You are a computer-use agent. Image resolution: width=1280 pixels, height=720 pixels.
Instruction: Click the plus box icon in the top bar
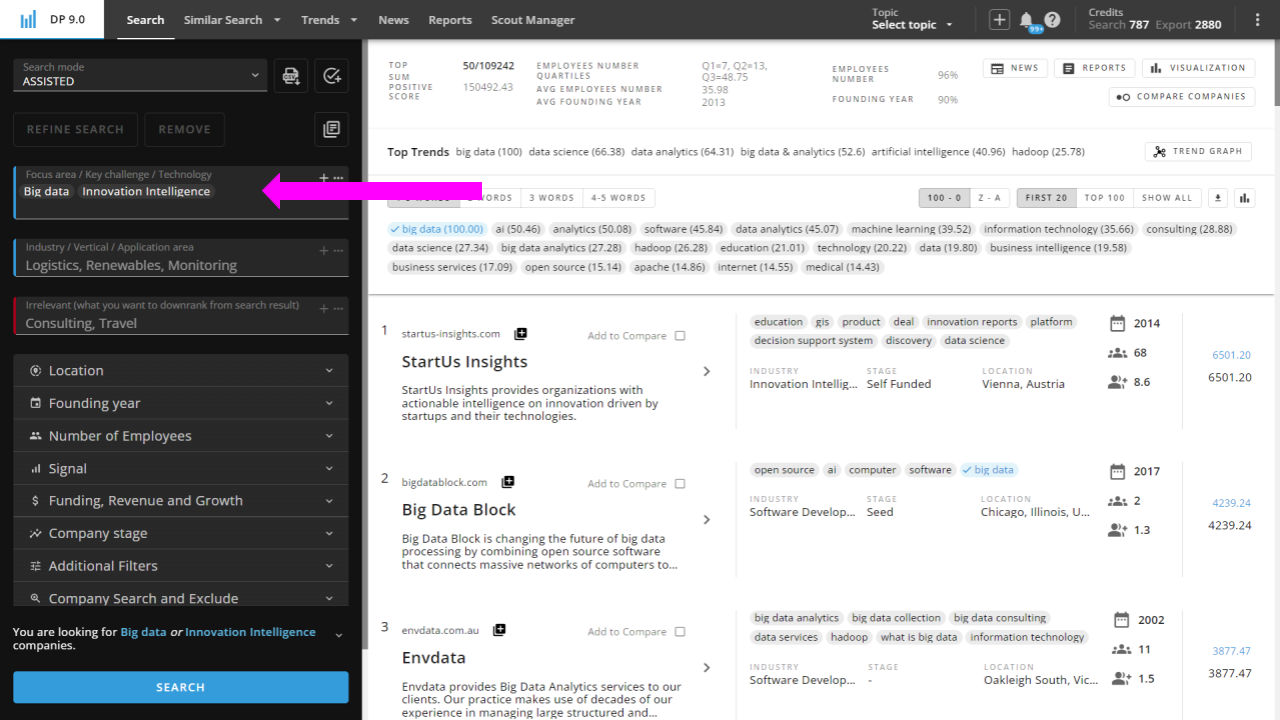coord(999,20)
